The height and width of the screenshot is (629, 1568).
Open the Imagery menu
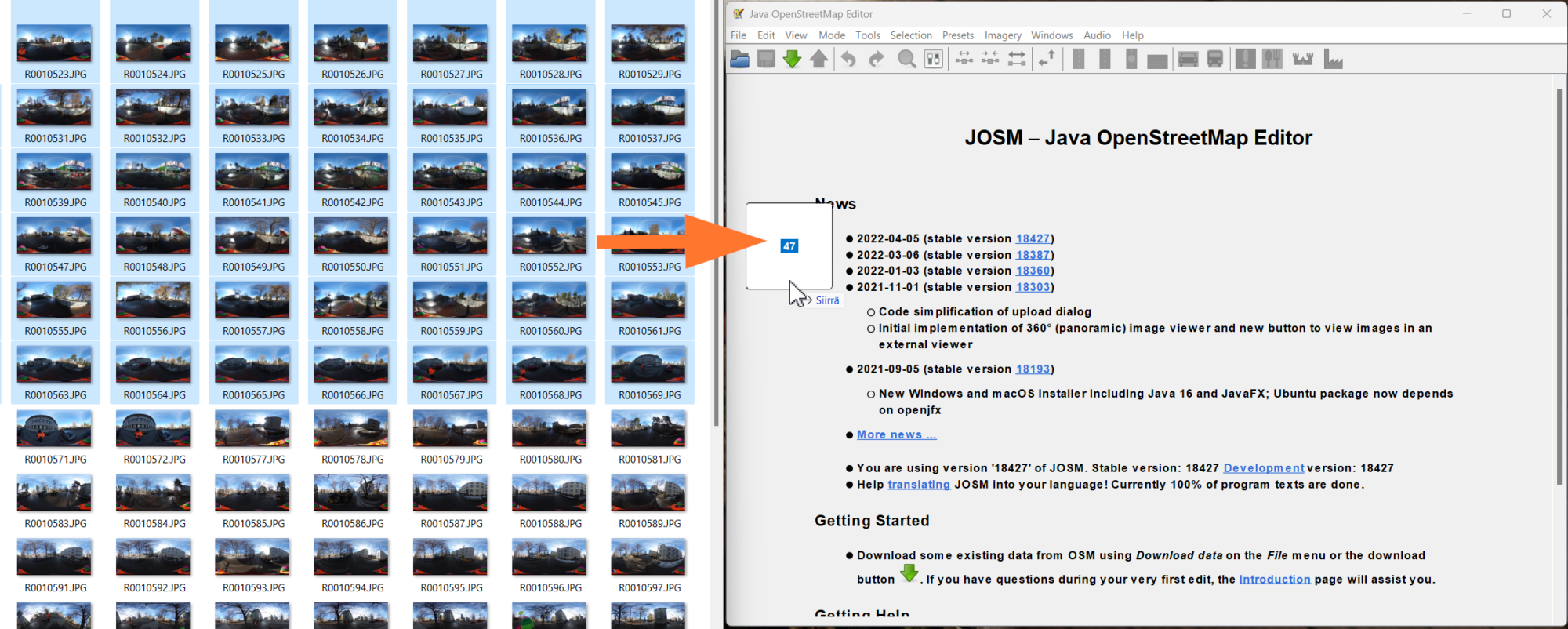pos(1003,35)
